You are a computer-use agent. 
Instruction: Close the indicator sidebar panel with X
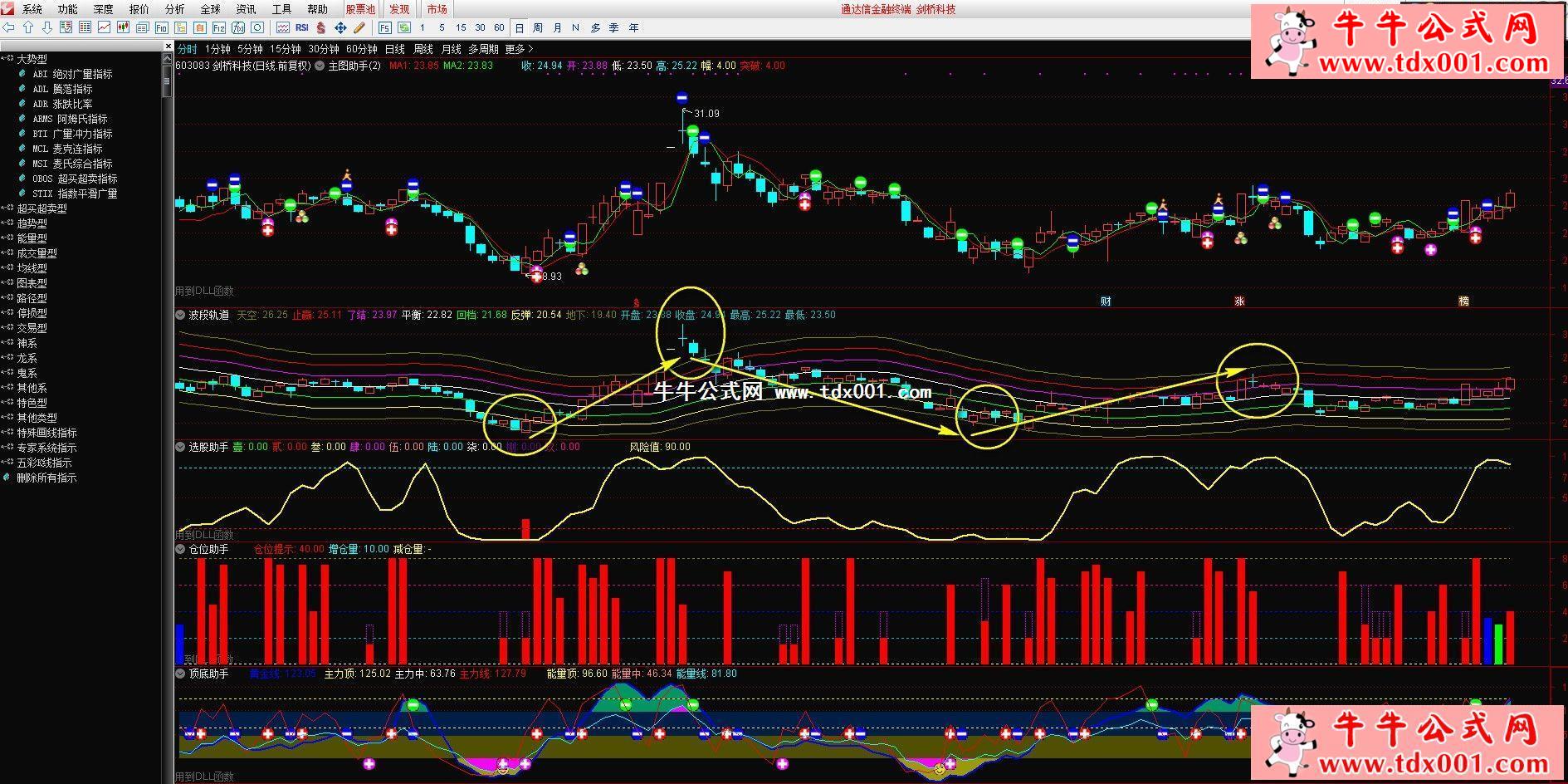tap(169, 47)
